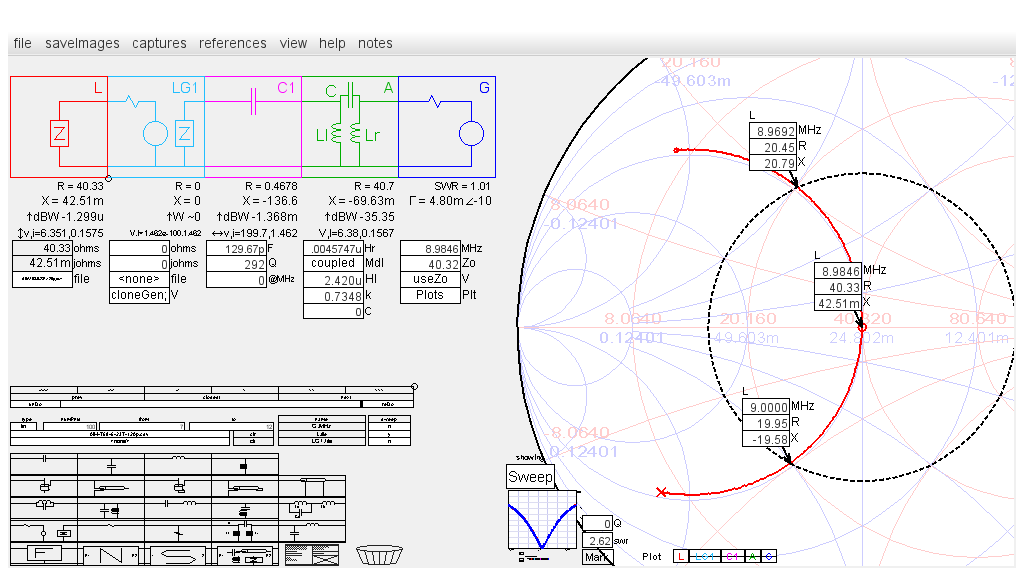
Task: Open the SWR sweep plot thumbnail
Action: pos(543,520)
